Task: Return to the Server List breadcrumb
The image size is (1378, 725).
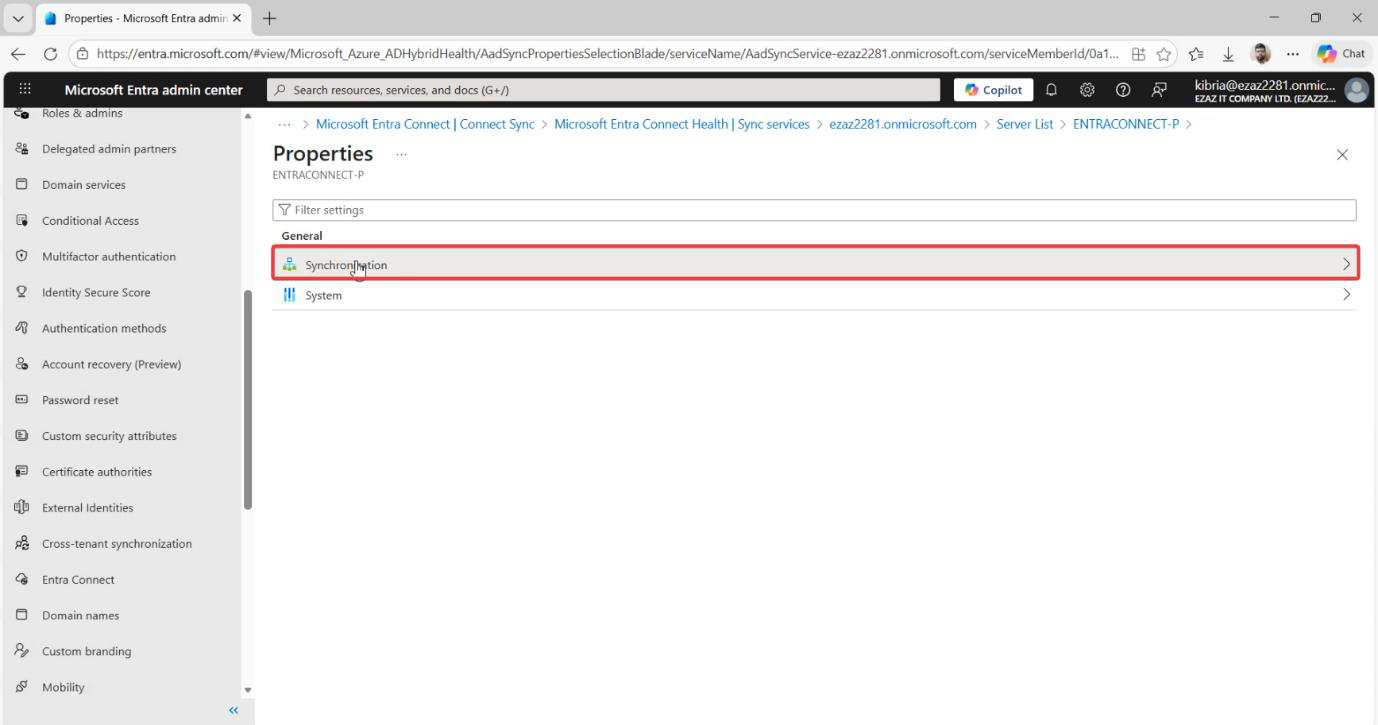Action: tap(1025, 124)
